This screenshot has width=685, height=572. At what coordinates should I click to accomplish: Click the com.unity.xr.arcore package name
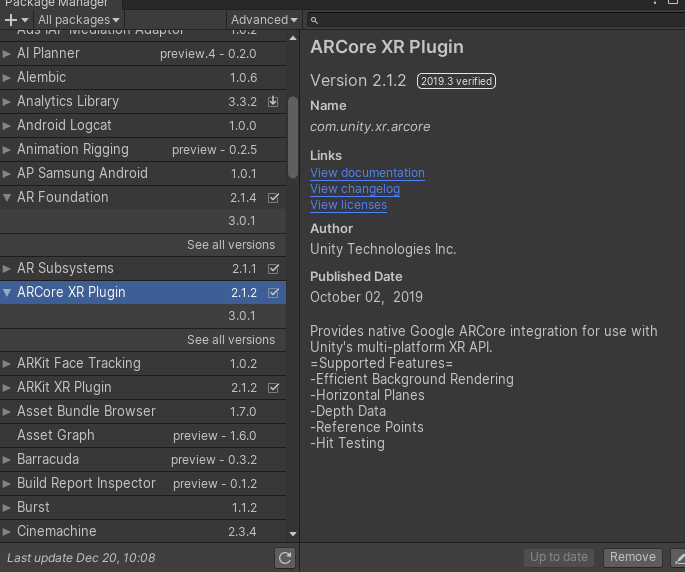[x=370, y=127]
